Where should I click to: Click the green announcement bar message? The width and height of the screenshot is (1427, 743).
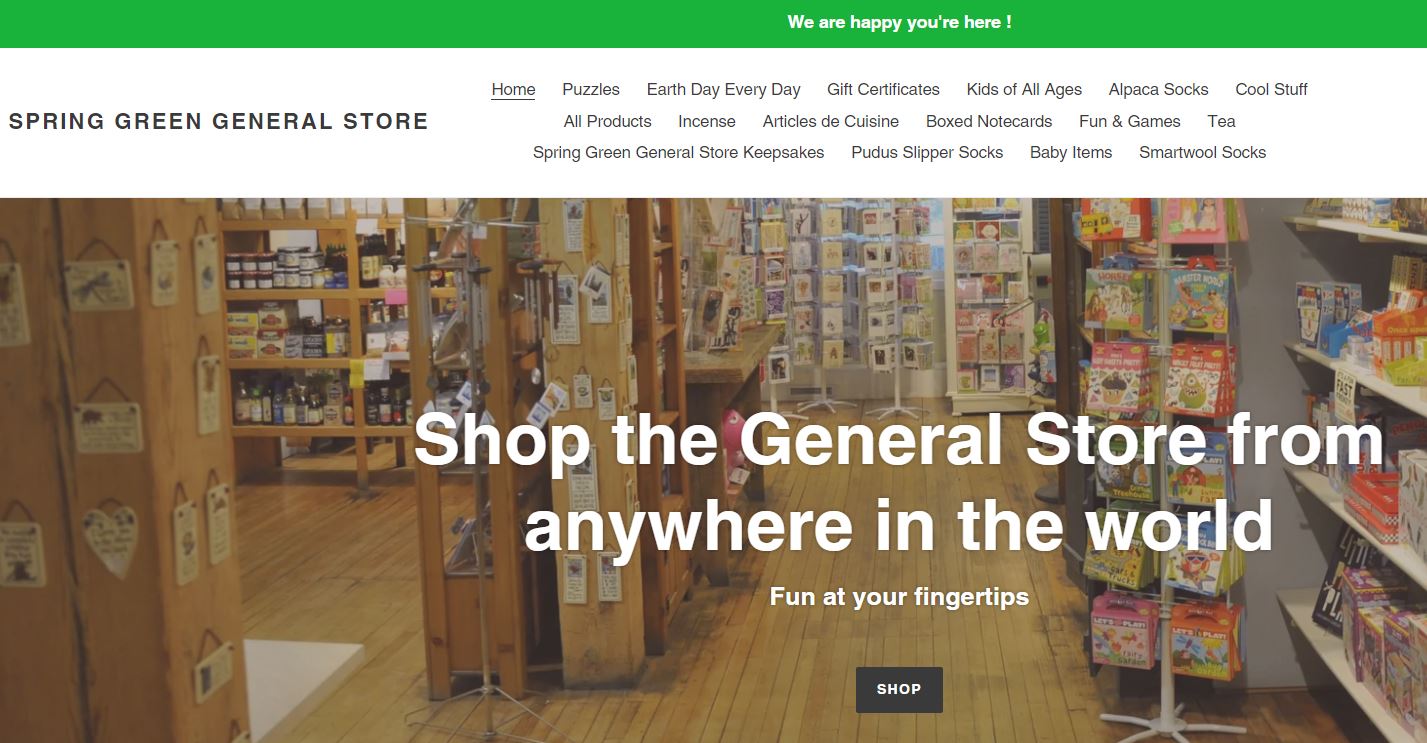899,22
